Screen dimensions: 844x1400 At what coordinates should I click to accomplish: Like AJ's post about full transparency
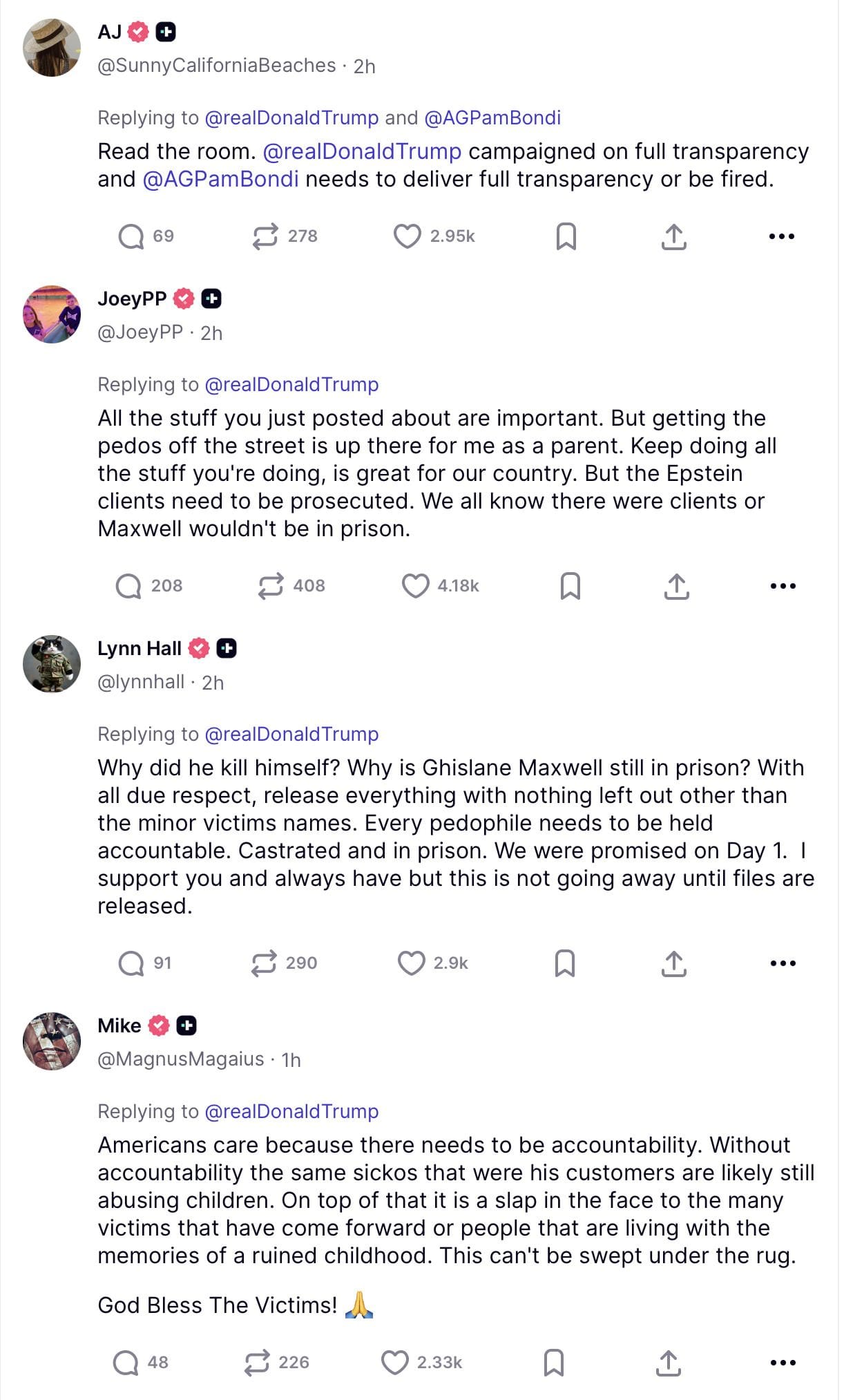tap(407, 236)
